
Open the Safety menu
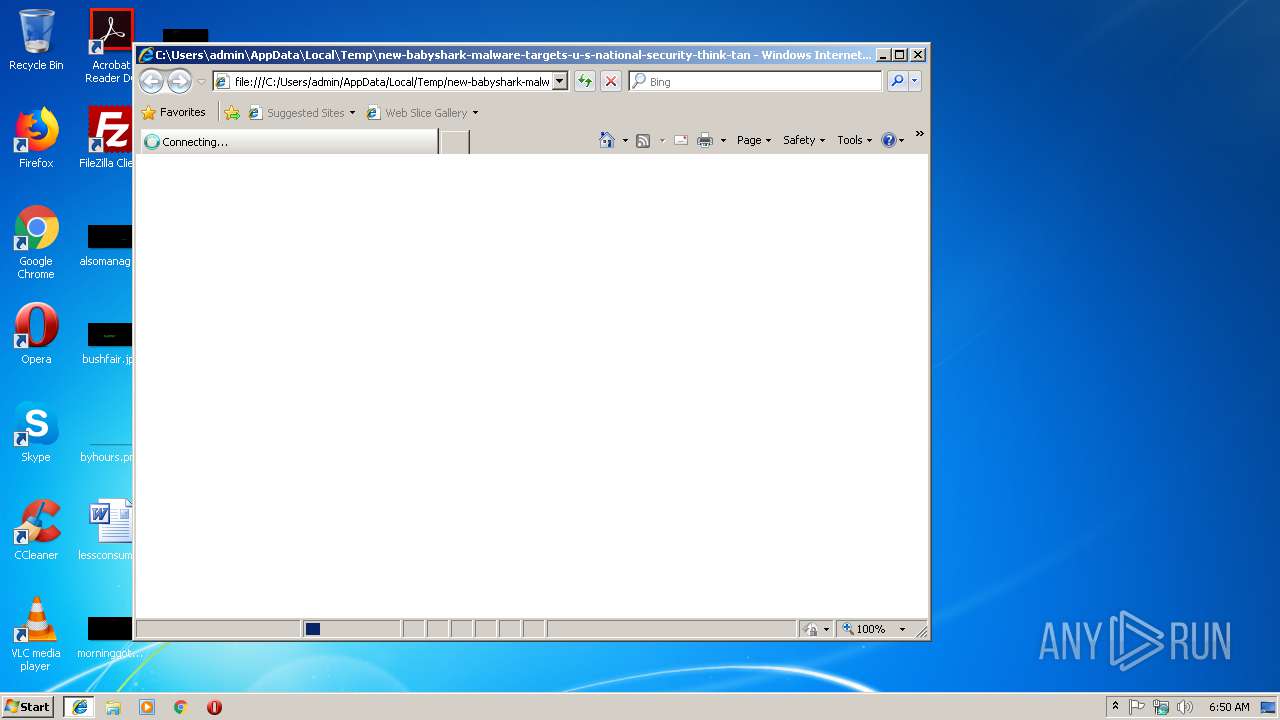click(804, 141)
